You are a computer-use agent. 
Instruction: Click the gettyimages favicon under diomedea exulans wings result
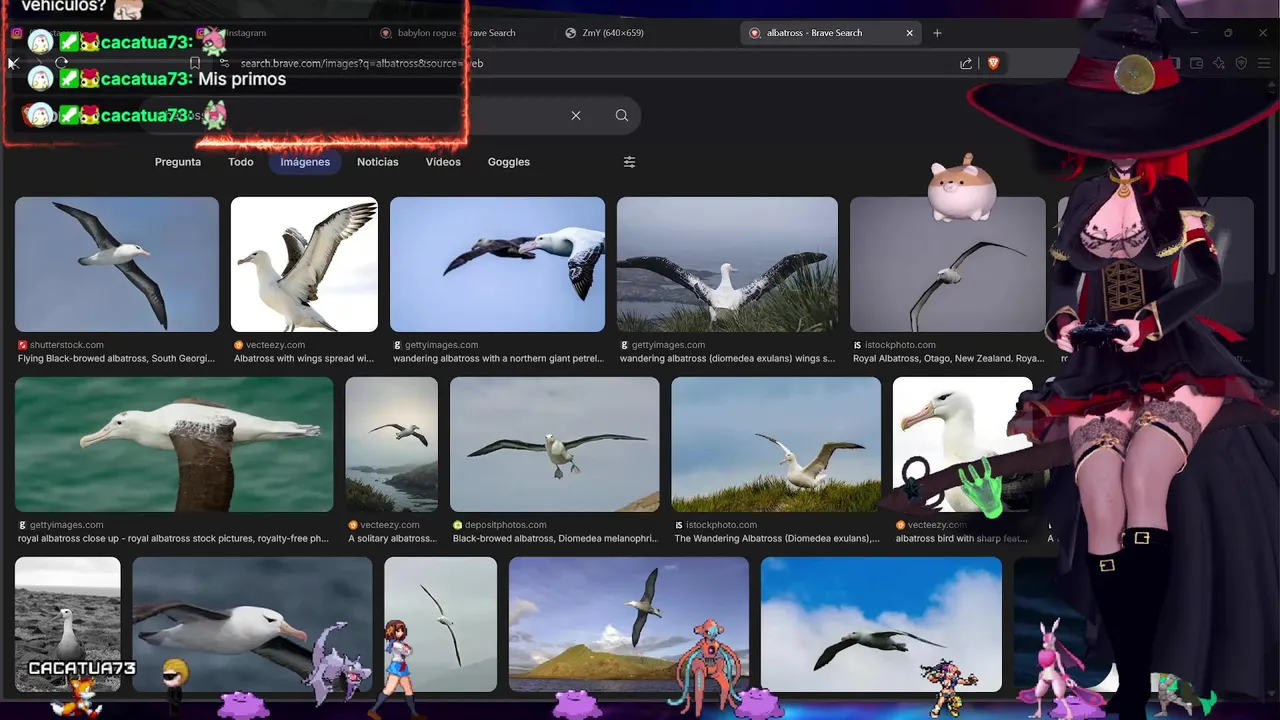coord(625,345)
